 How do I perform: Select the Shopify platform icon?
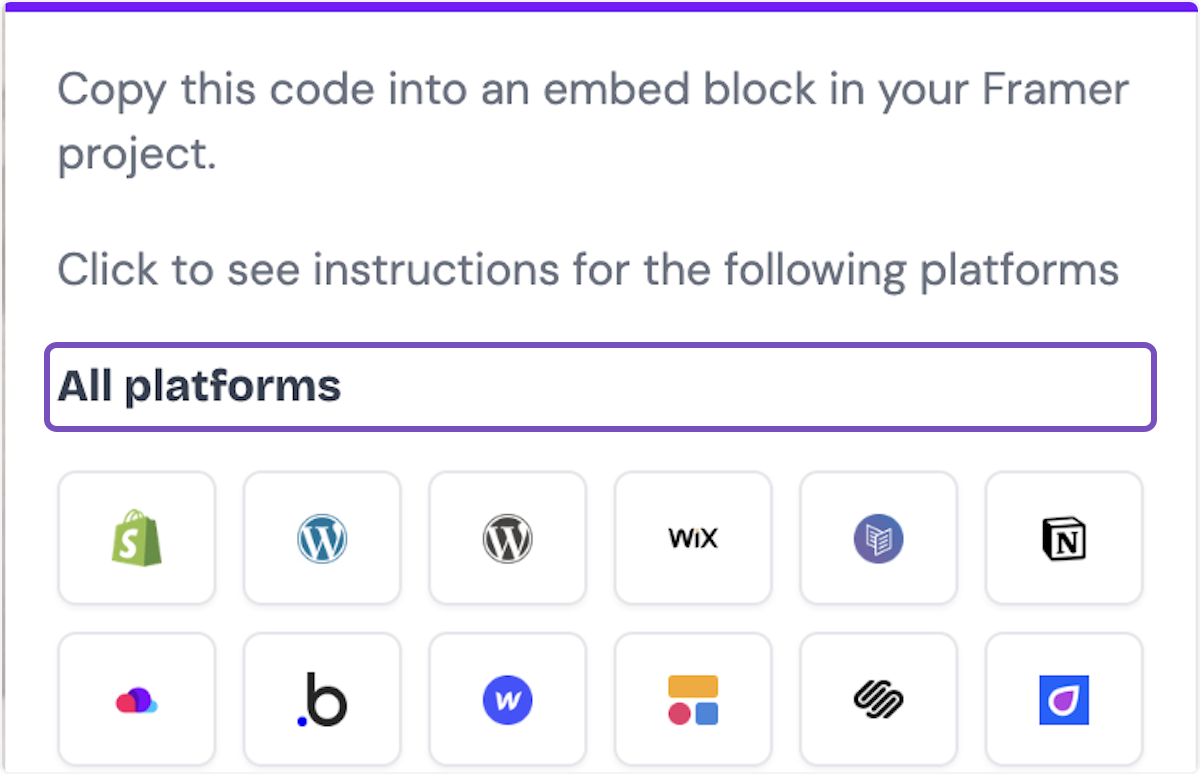click(136, 538)
